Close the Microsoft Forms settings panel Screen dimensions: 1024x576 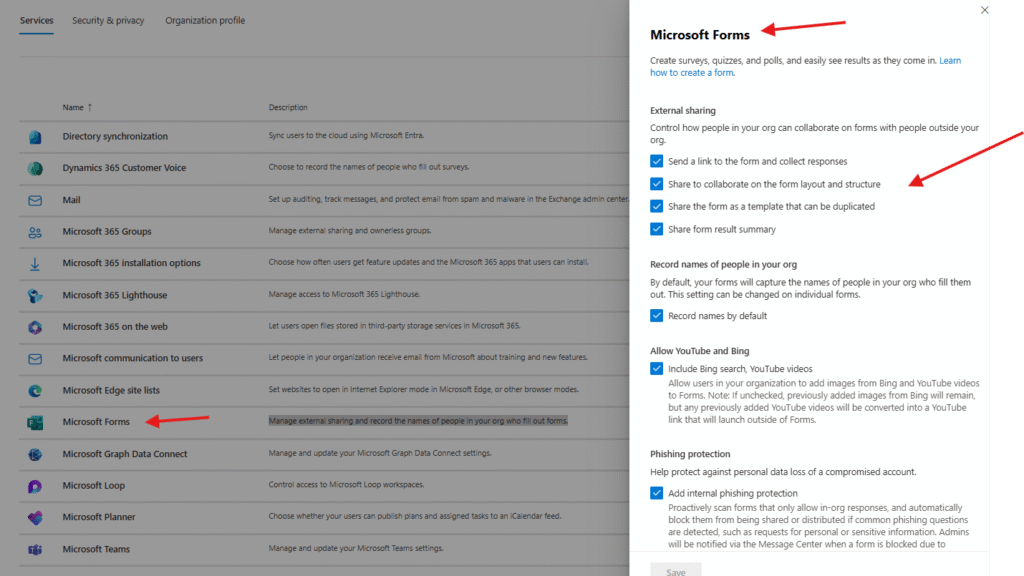[984, 10]
